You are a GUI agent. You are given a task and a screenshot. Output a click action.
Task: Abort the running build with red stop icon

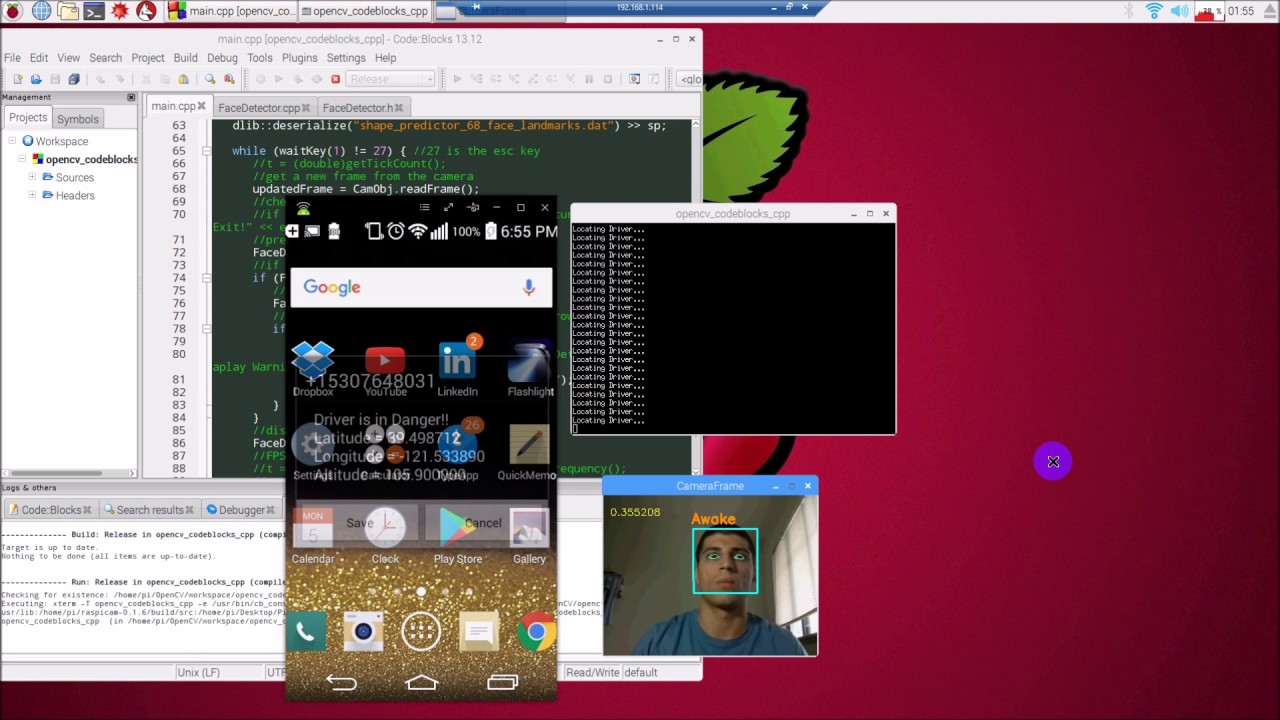point(335,79)
